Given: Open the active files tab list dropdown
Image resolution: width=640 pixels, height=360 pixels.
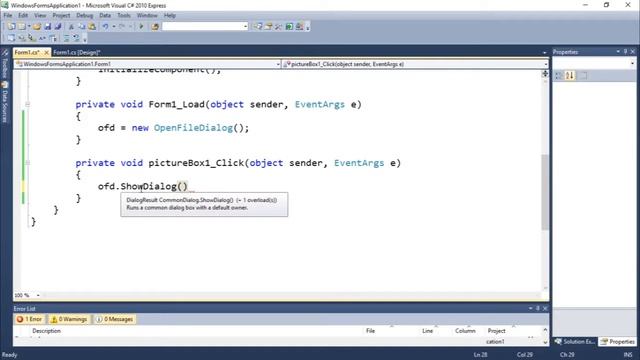Looking at the screenshot, I should pyautogui.click(x=544, y=52).
